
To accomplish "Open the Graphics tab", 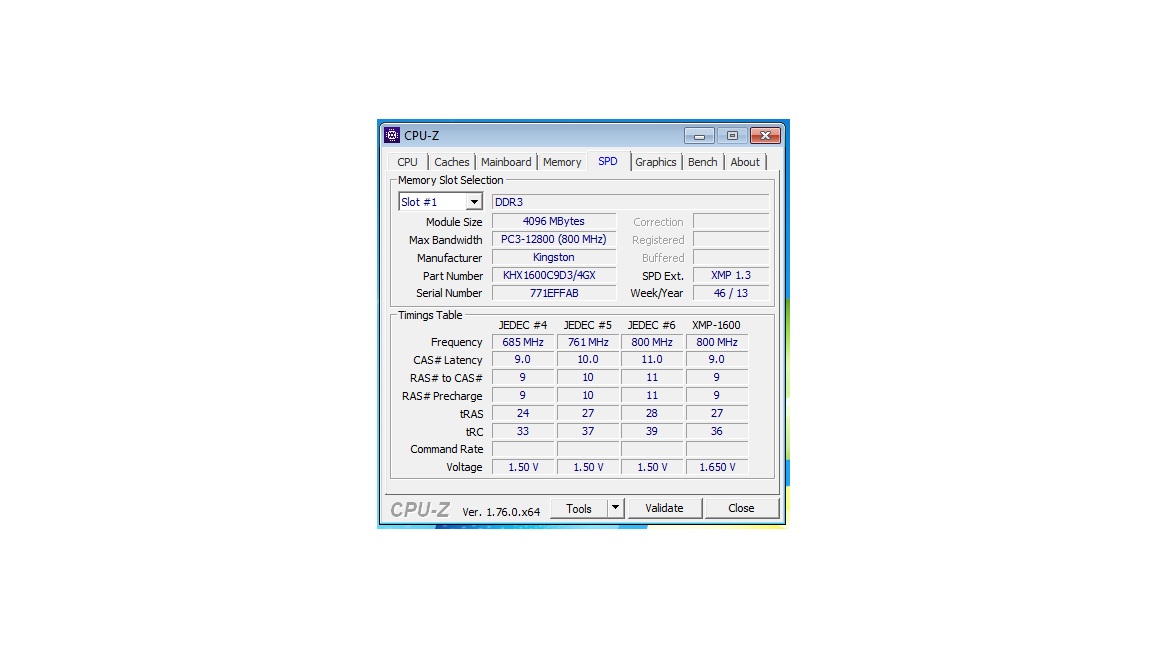I will pos(655,162).
